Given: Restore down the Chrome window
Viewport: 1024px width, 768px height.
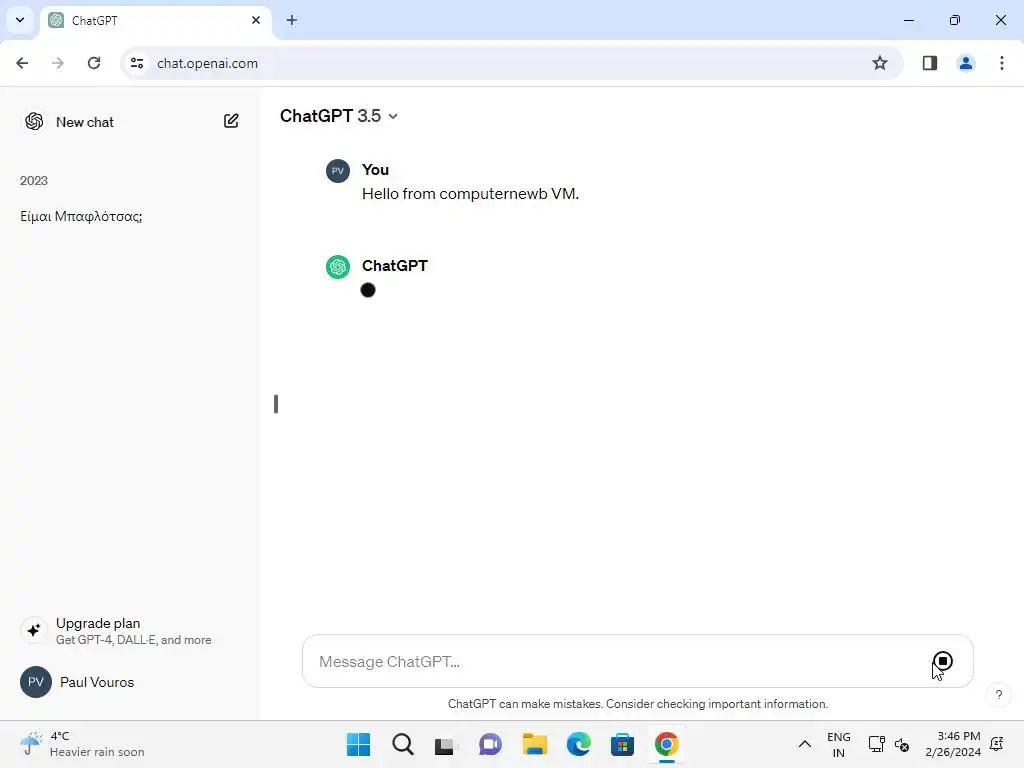Looking at the screenshot, I should point(955,20).
